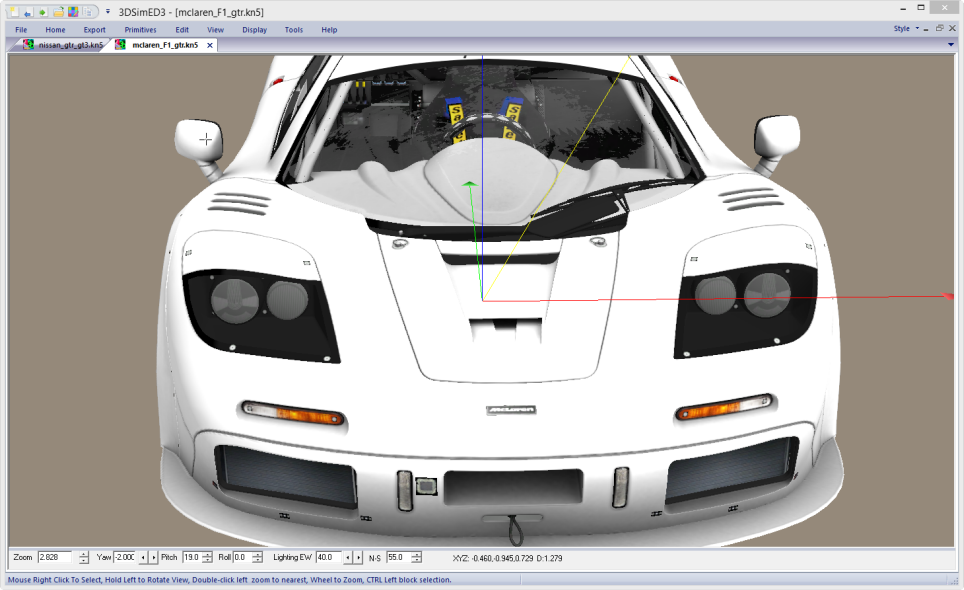Click the Zoom spinner up arrow
The image size is (964, 590).
click(84, 554)
